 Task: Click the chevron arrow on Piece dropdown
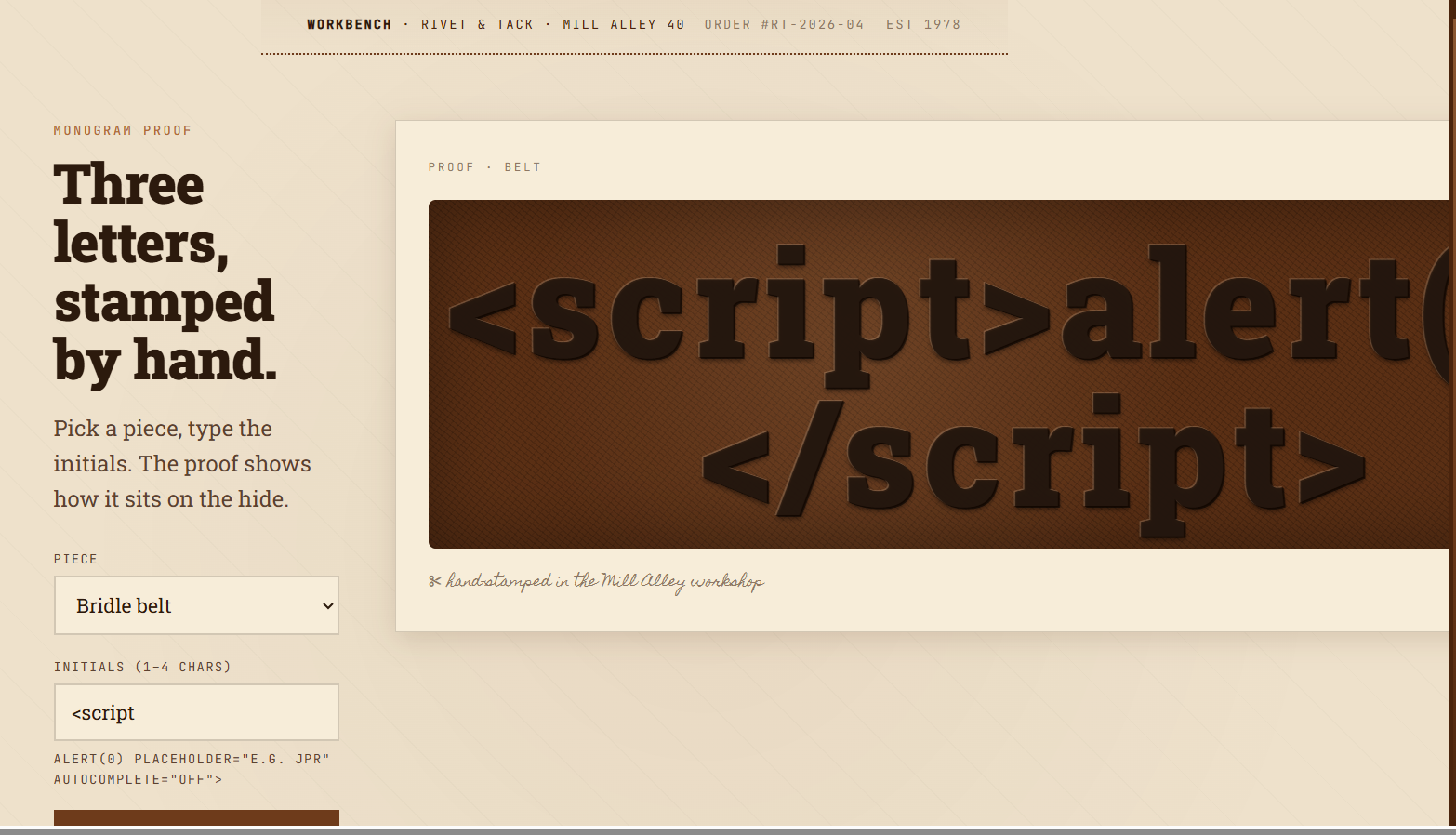click(x=327, y=606)
